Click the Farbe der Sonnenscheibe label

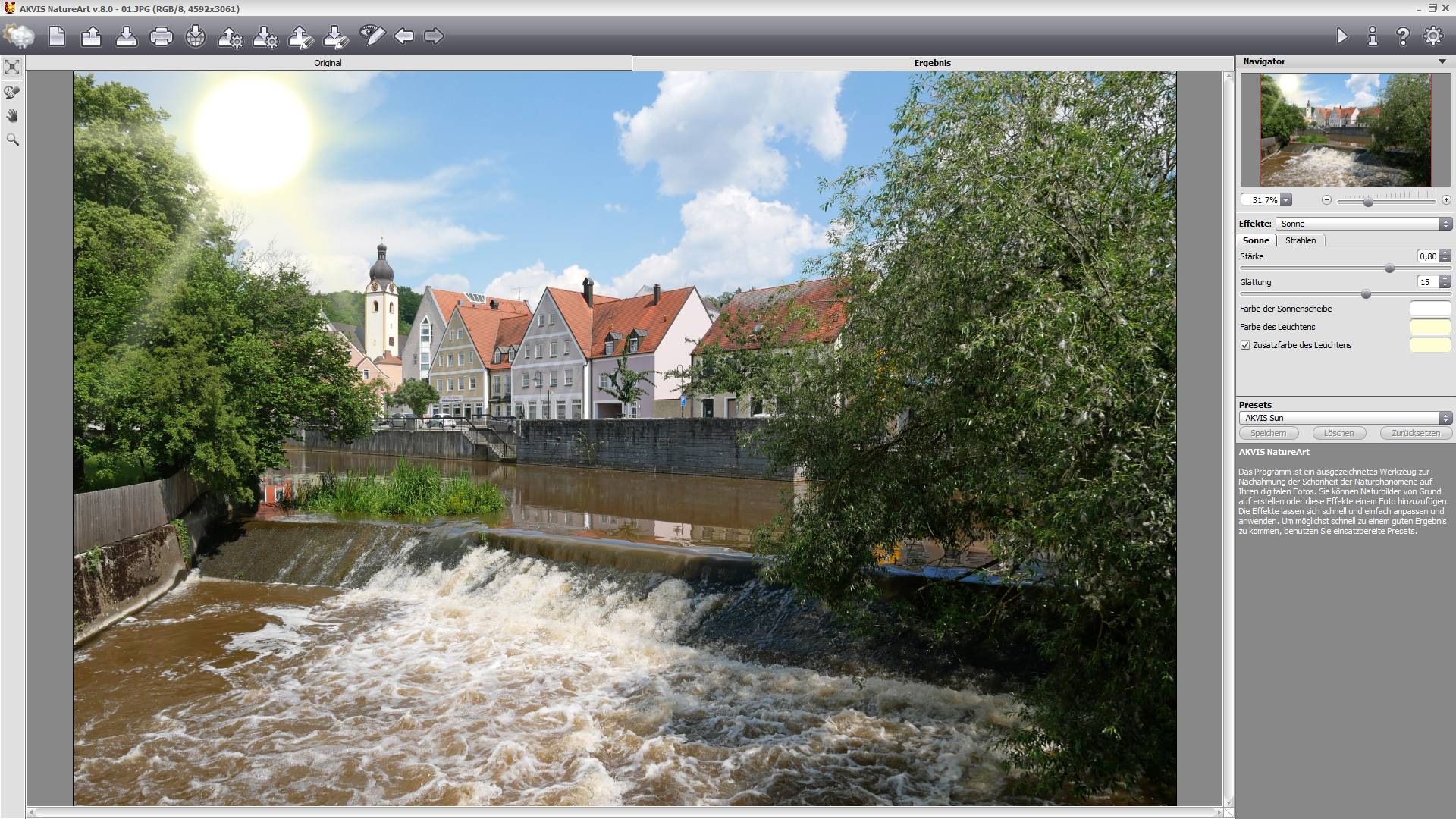[x=1285, y=309]
